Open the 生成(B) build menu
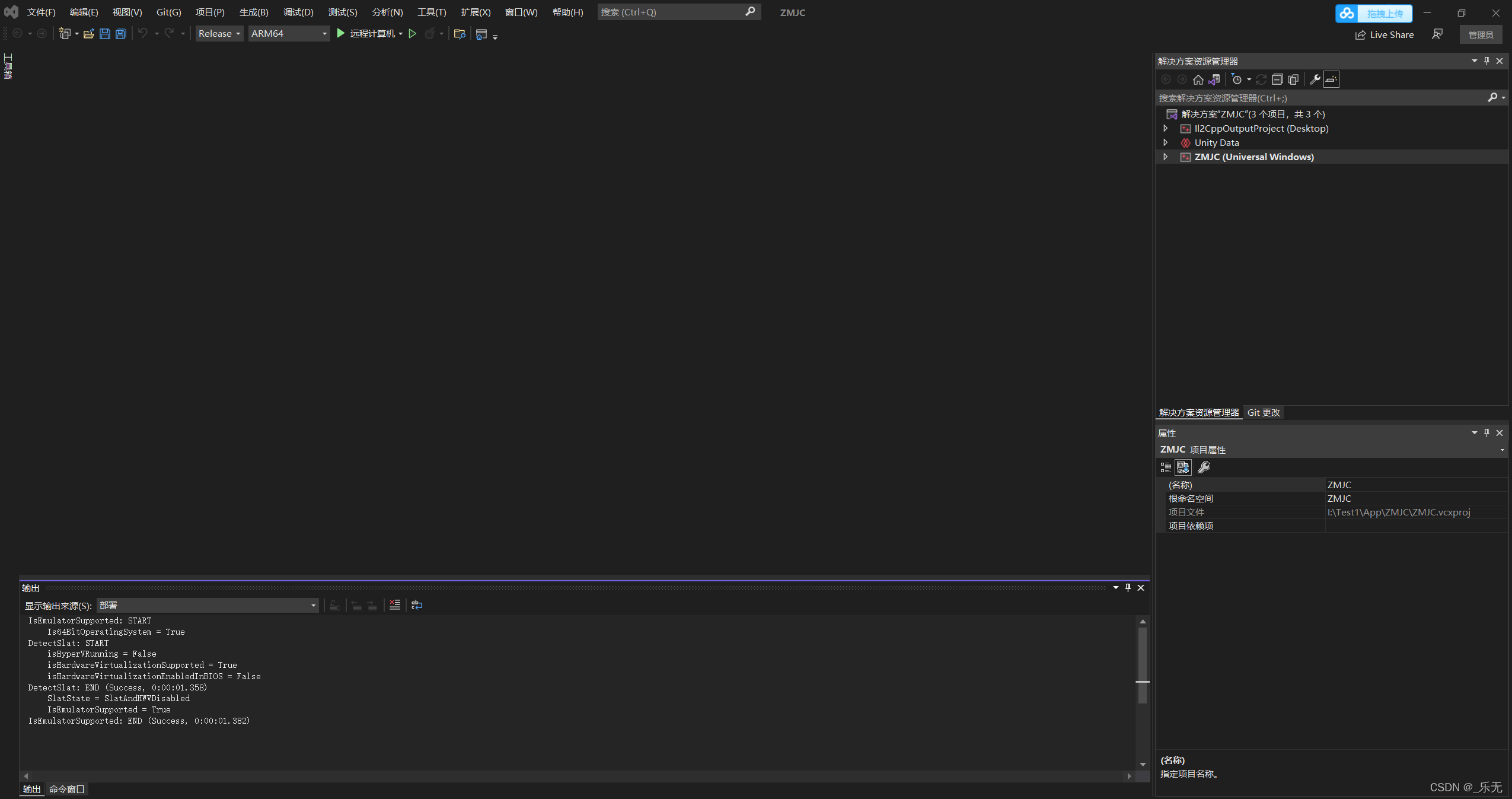 254,12
